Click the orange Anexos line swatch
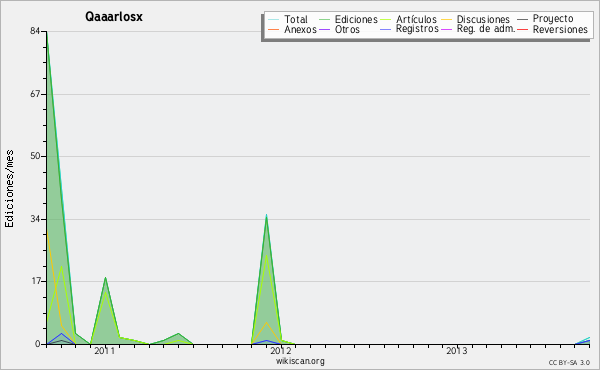 tap(273, 29)
